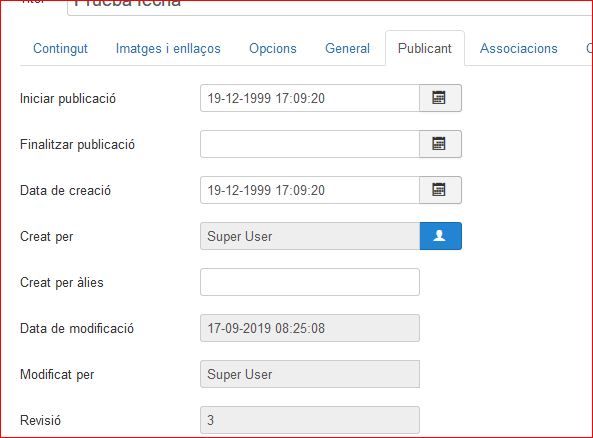Click the Data de modificació field
The width and height of the screenshot is (593, 438).
pos(310,328)
